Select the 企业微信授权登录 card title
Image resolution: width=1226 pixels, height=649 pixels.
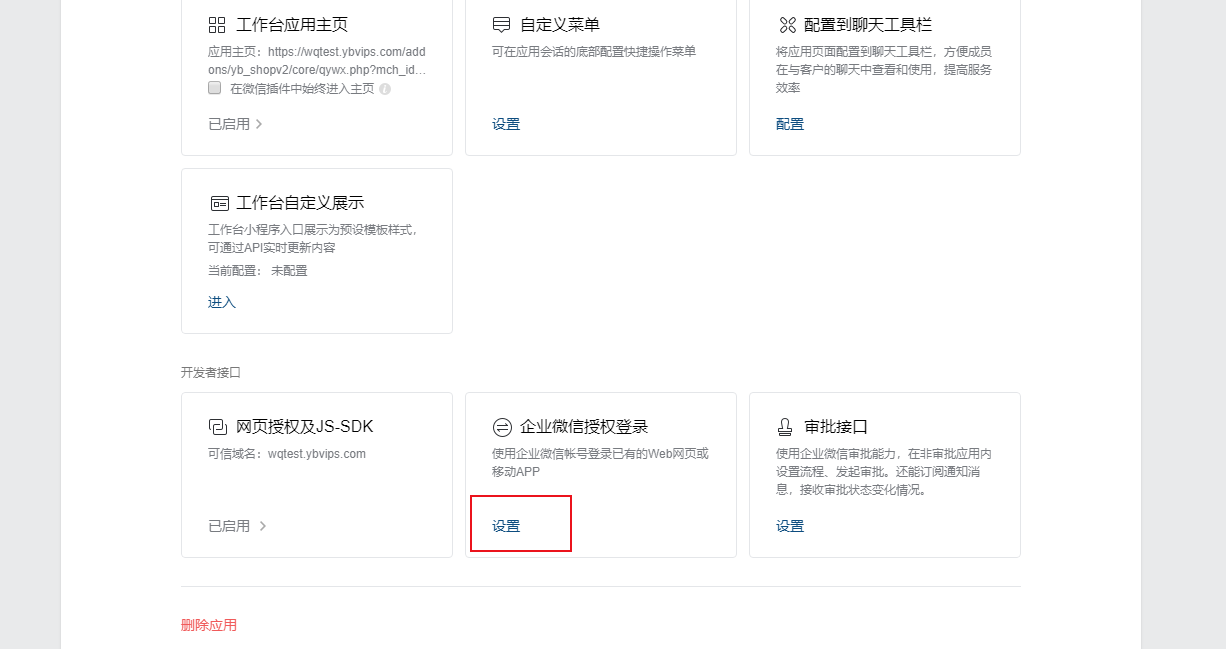(x=584, y=427)
